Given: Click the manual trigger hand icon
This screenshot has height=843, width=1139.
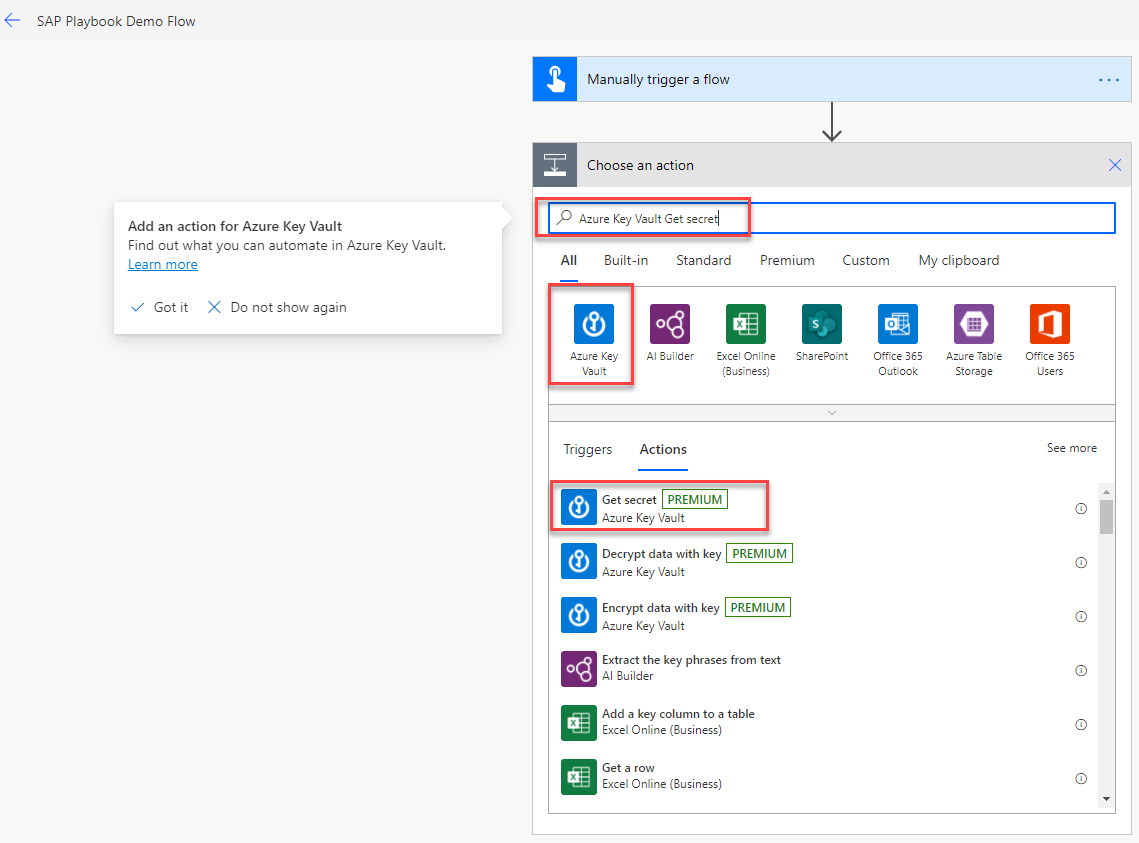Looking at the screenshot, I should click(x=555, y=79).
